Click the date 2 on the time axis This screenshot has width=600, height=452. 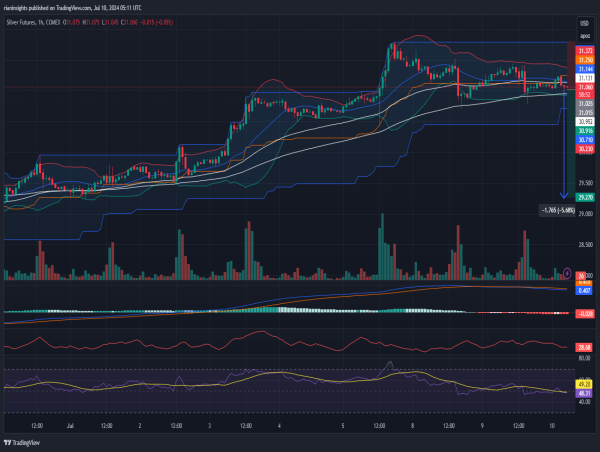click(140, 426)
